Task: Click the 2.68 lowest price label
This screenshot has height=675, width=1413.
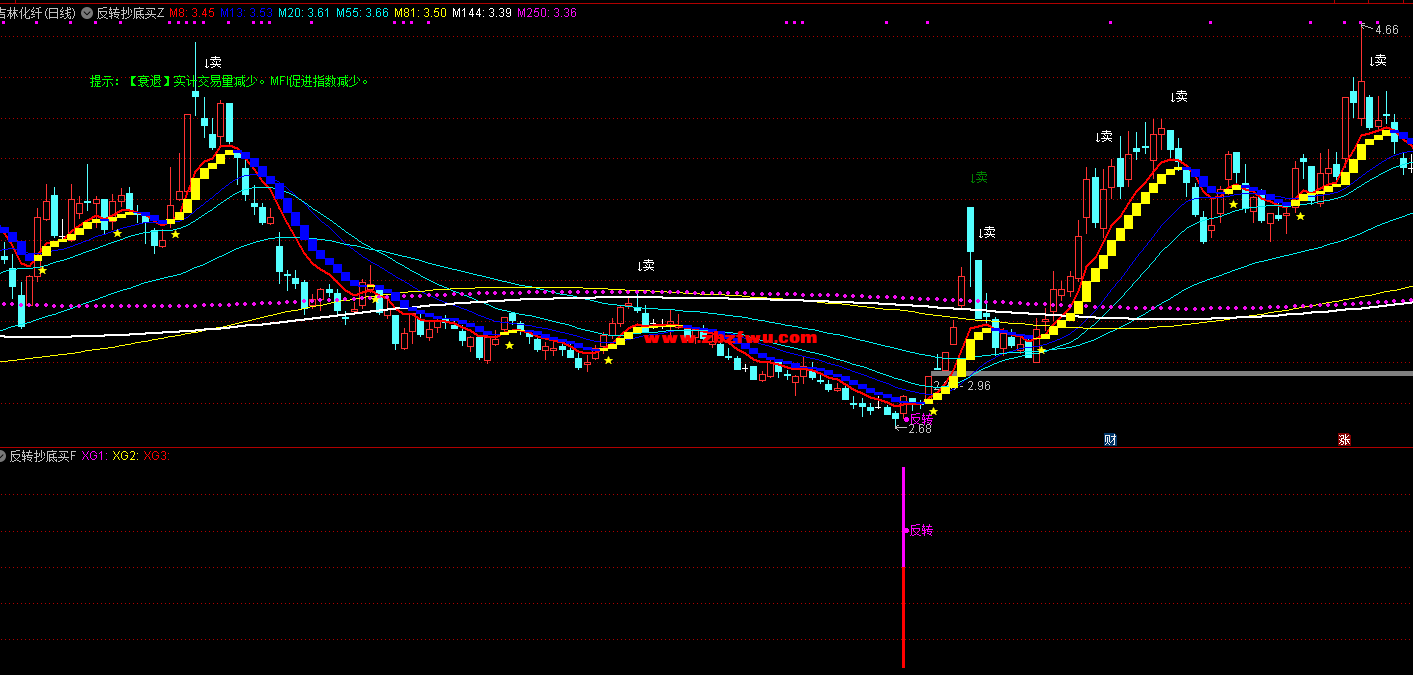Action: [x=919, y=429]
